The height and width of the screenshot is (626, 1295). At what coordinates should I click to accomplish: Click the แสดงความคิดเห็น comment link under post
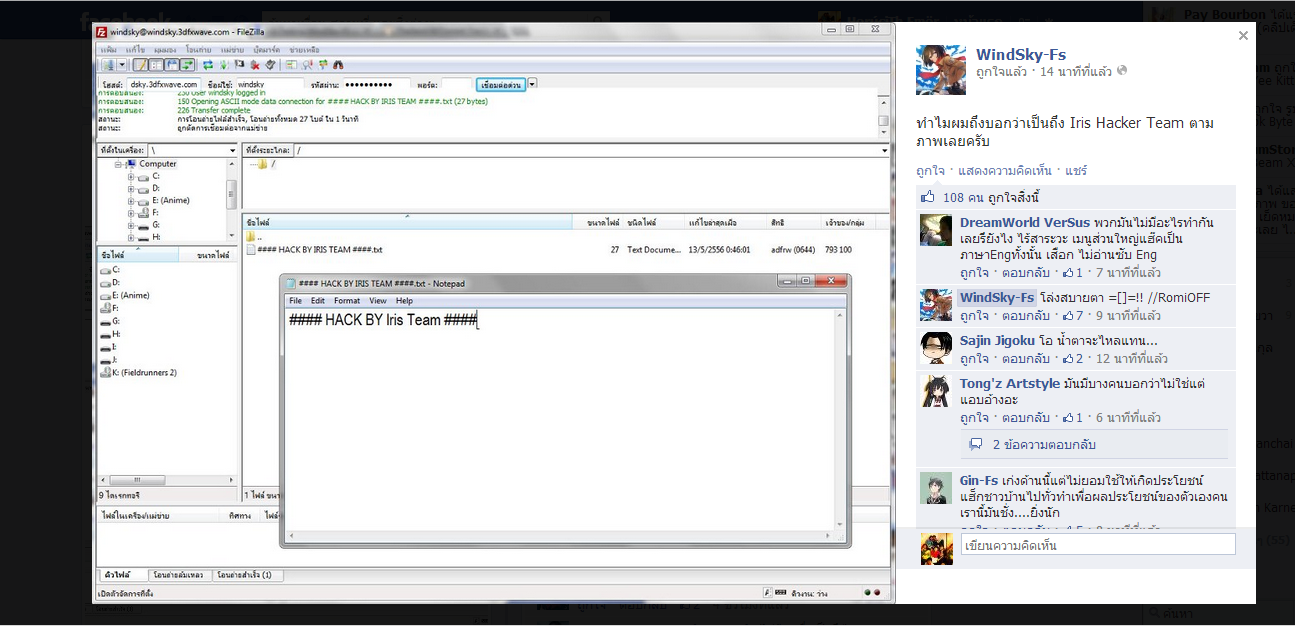pos(1007,171)
